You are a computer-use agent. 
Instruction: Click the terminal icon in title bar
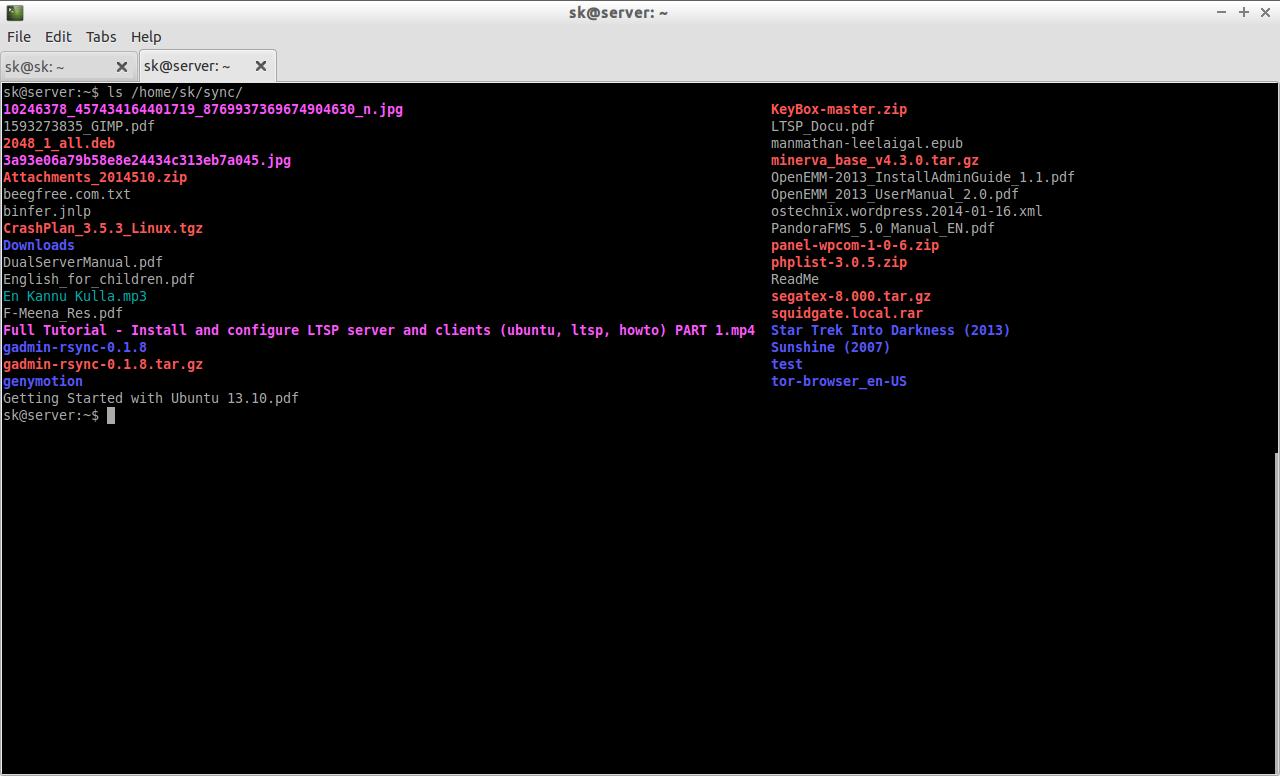[x=14, y=12]
